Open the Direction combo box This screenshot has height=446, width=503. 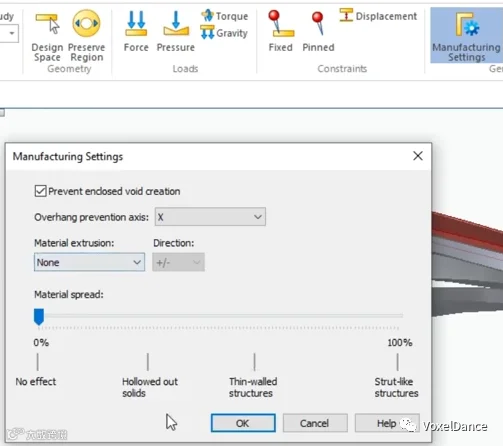pos(178,262)
